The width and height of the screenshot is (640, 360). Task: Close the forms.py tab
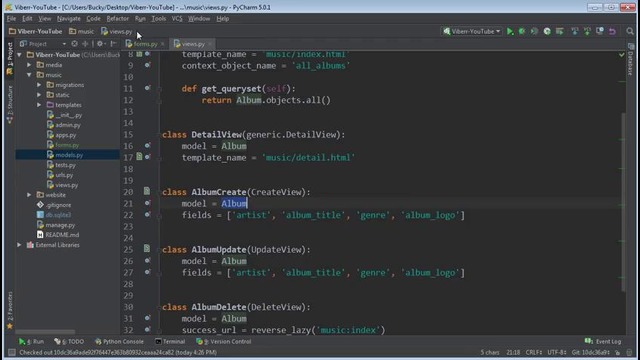coord(162,44)
